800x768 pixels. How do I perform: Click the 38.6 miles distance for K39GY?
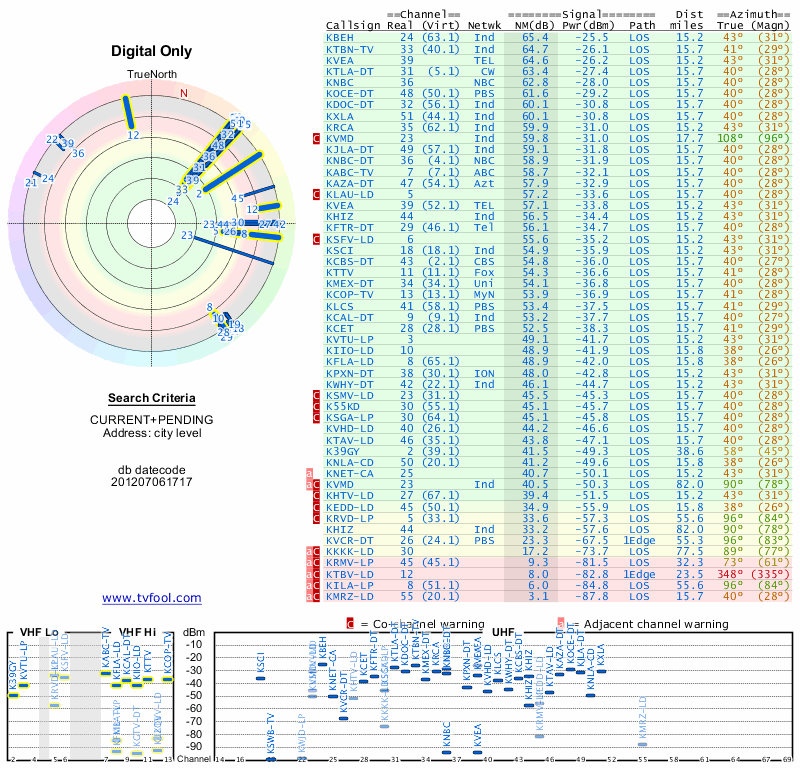690,451
